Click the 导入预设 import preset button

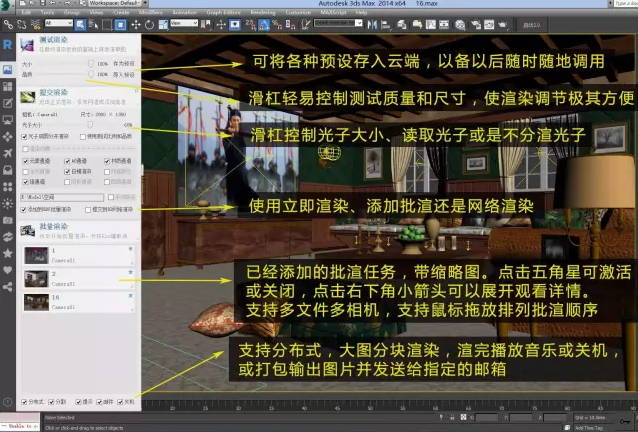124,74
